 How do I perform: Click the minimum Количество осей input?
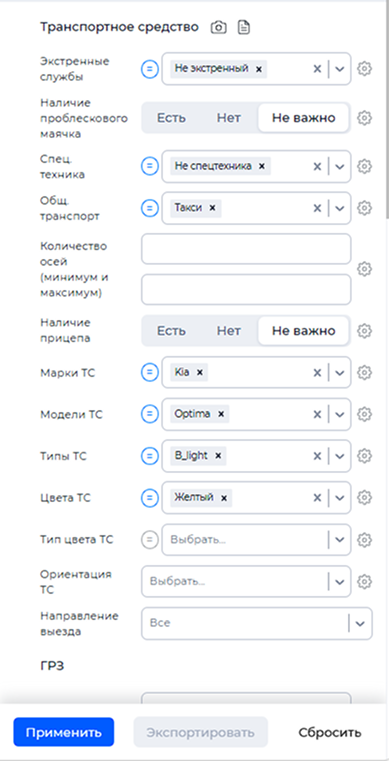(246, 249)
